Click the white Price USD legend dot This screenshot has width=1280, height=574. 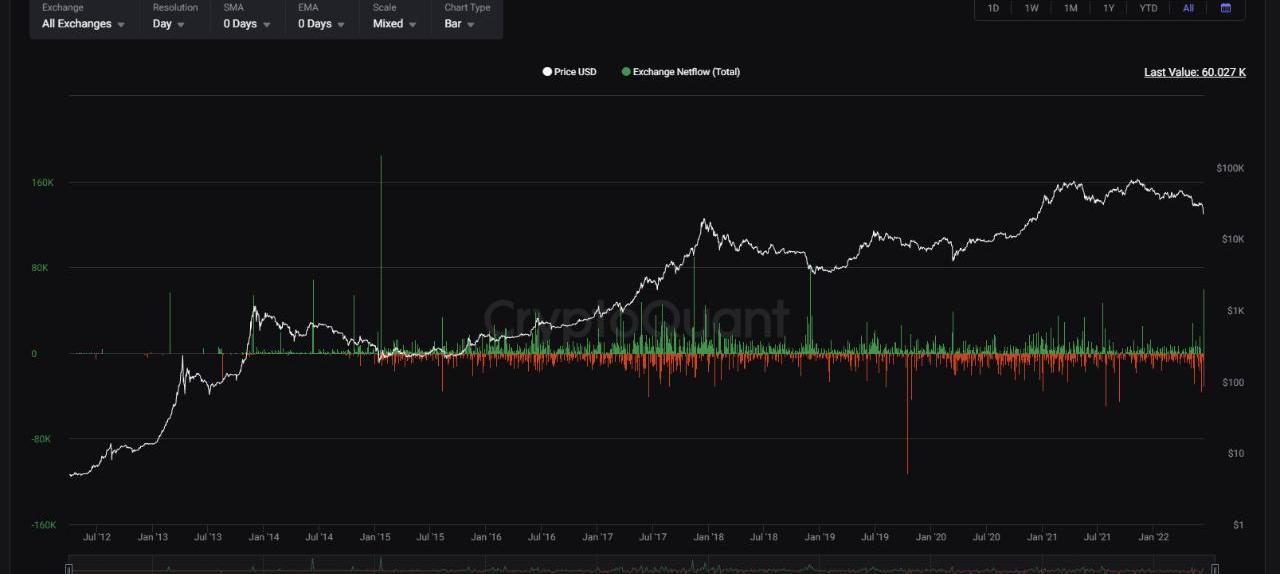547,72
